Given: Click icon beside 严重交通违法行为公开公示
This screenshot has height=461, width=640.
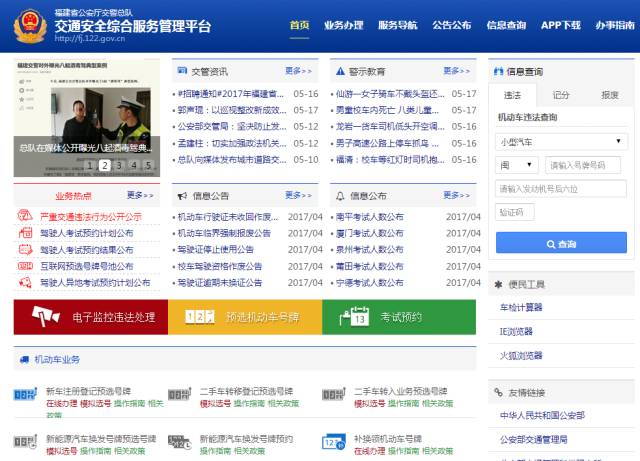Looking at the screenshot, I should [x=25, y=215].
